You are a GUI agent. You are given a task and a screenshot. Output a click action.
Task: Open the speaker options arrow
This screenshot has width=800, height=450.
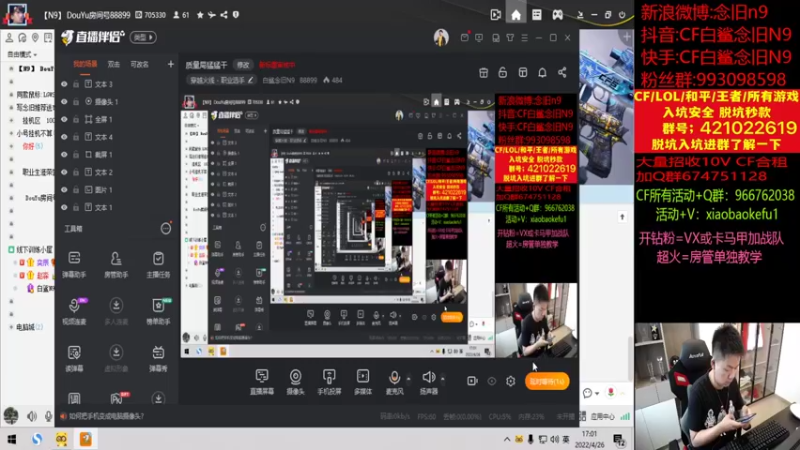coord(442,379)
